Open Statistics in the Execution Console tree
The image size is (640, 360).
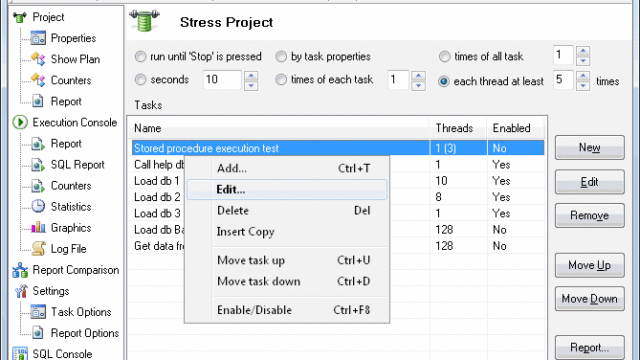(71, 207)
